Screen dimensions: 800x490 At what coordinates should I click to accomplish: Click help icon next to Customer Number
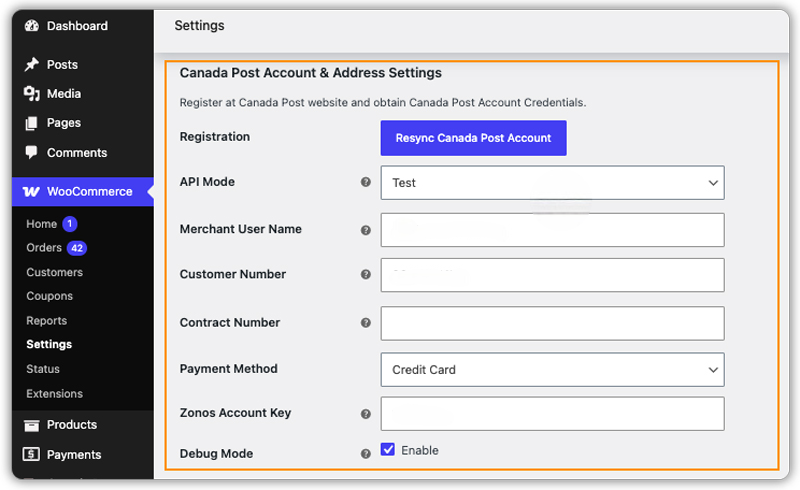click(366, 274)
